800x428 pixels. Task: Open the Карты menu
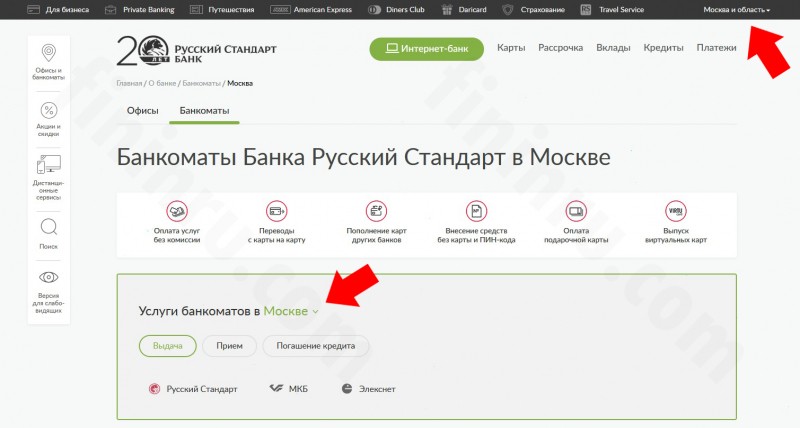(511, 47)
